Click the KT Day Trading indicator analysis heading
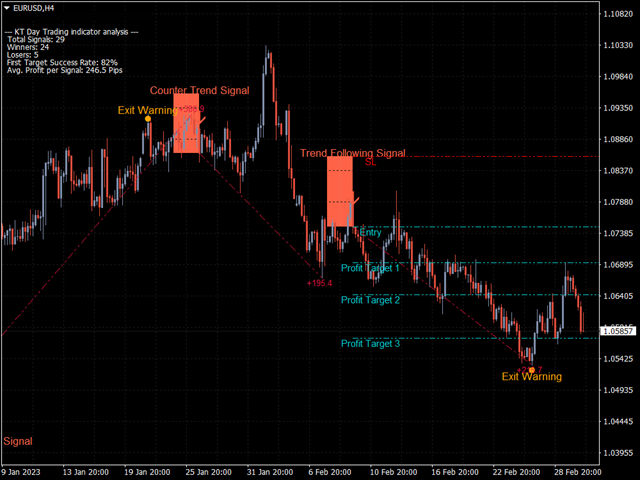 point(71,32)
